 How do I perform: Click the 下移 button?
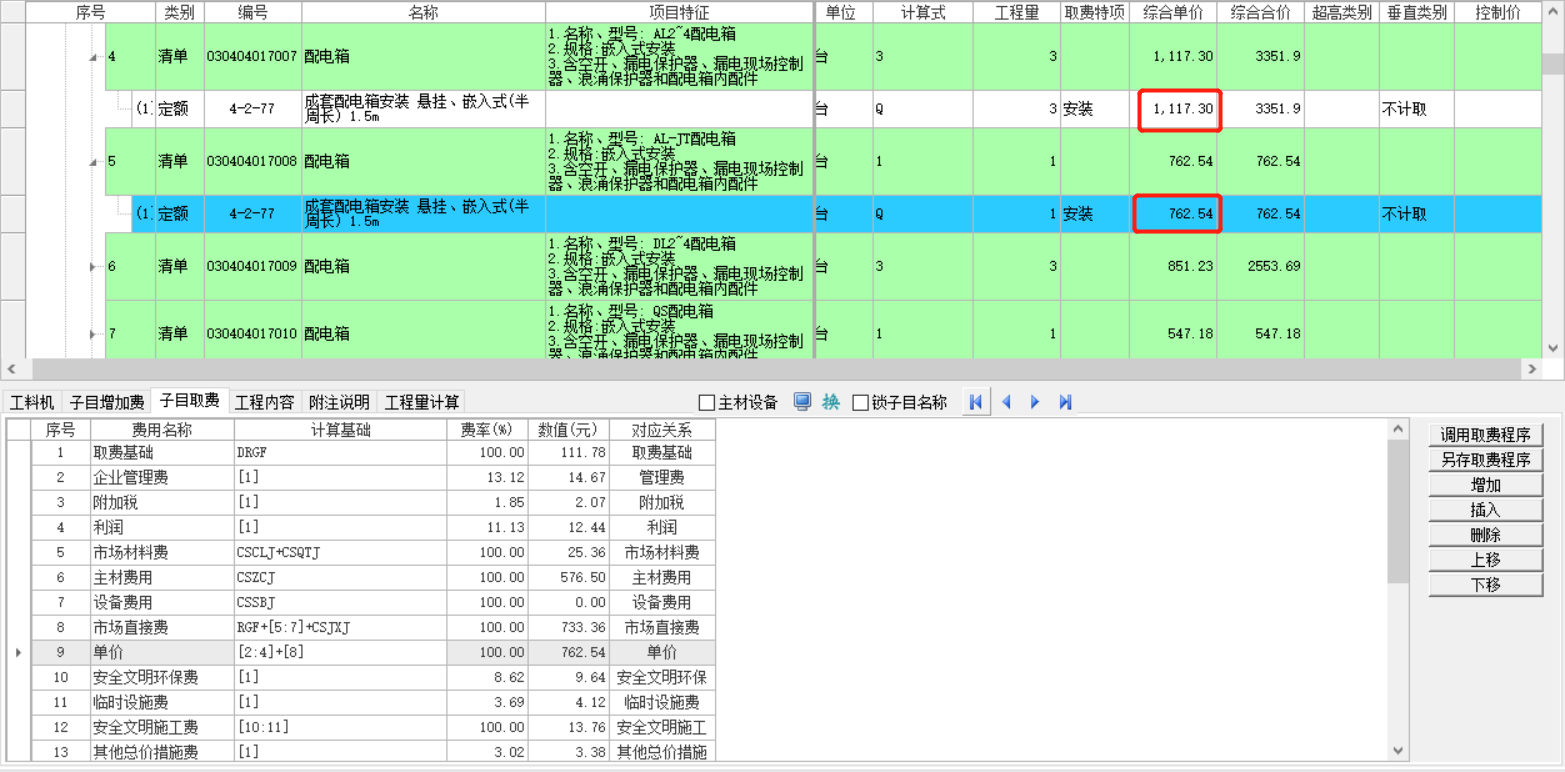(1485, 585)
